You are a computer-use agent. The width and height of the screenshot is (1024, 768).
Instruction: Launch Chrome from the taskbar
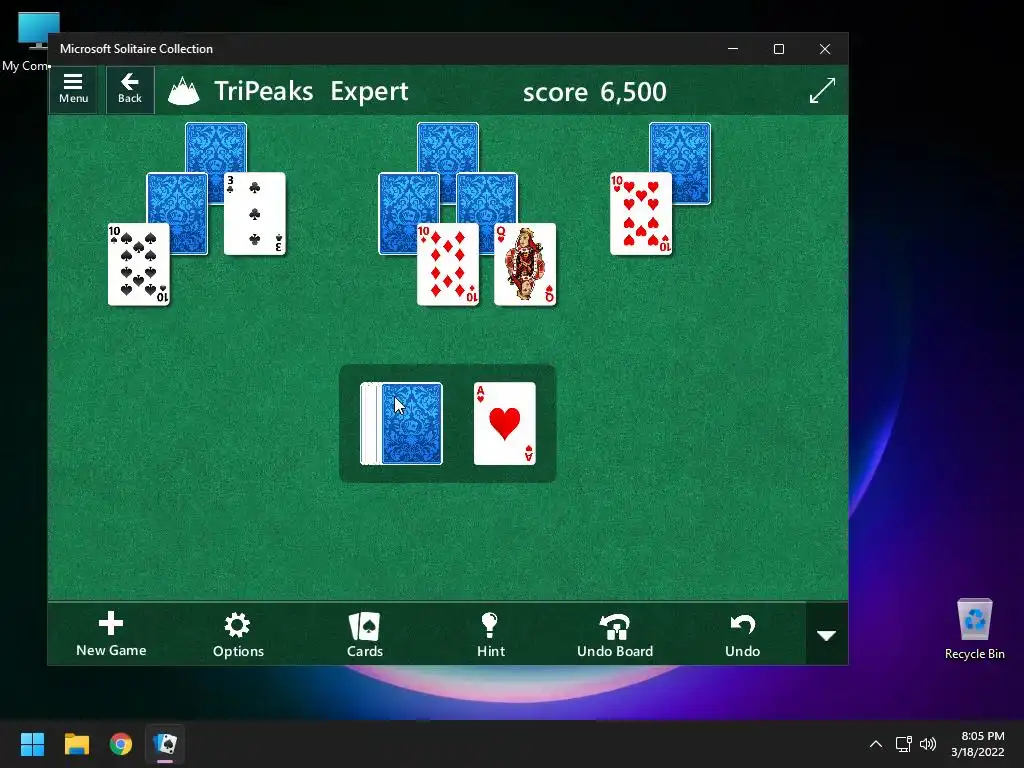pyautogui.click(x=121, y=744)
